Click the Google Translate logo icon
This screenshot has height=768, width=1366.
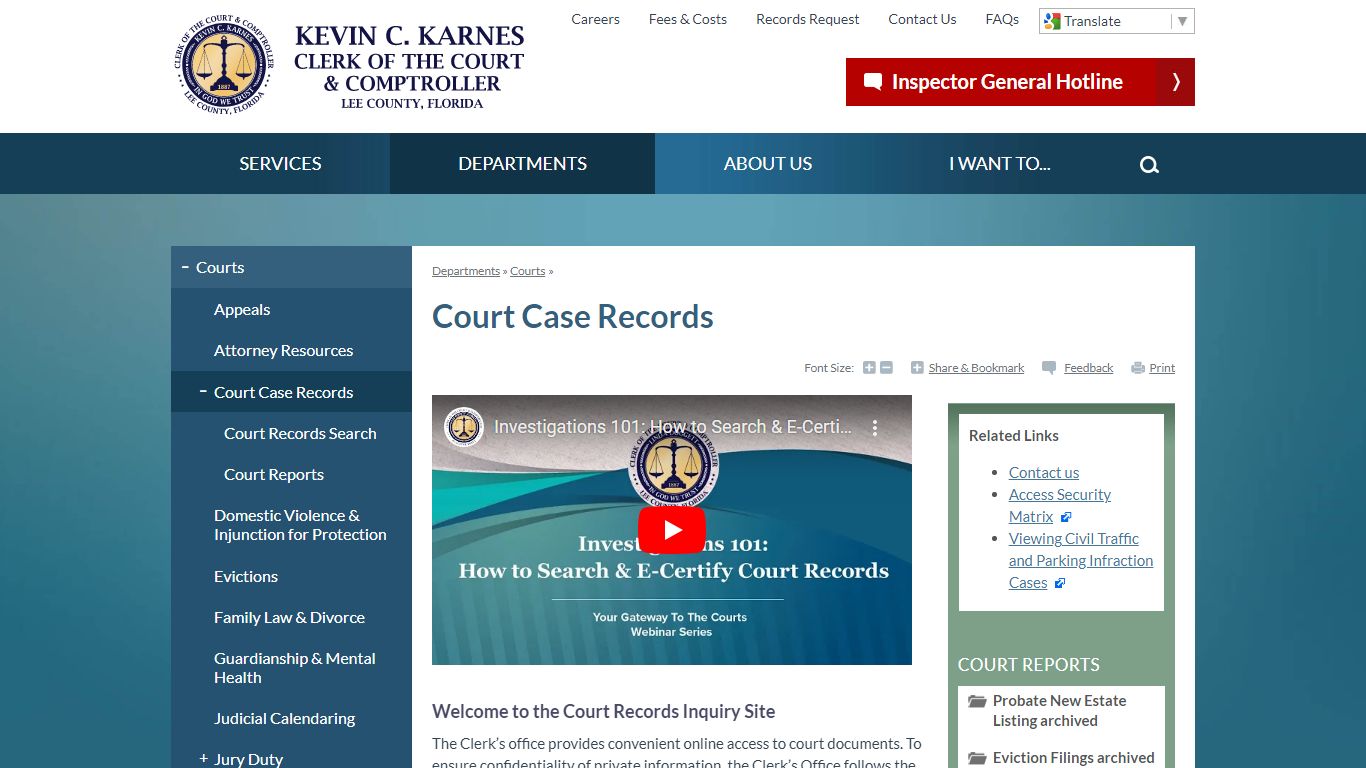pos(1052,21)
